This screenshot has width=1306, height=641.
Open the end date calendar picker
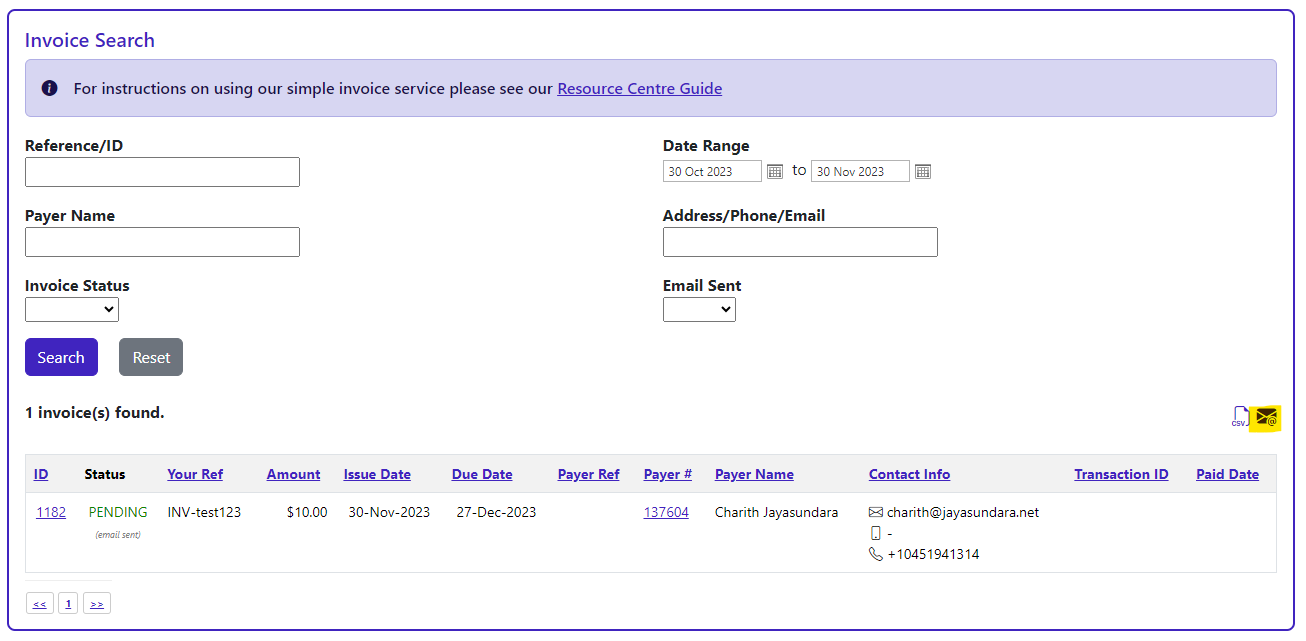pos(923,172)
